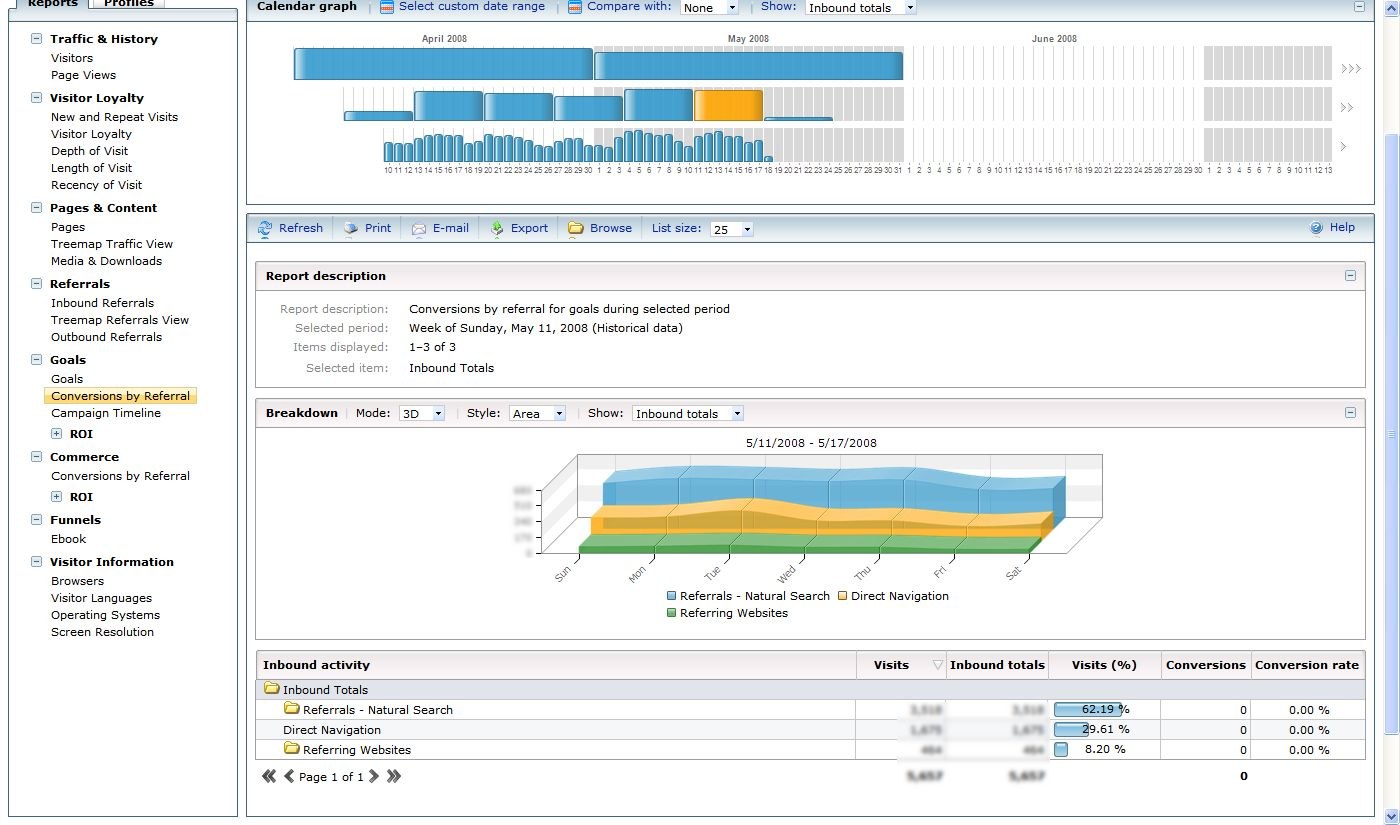1400x825 pixels.
Task: Expand the ROI node under Goals
Action: point(57,434)
